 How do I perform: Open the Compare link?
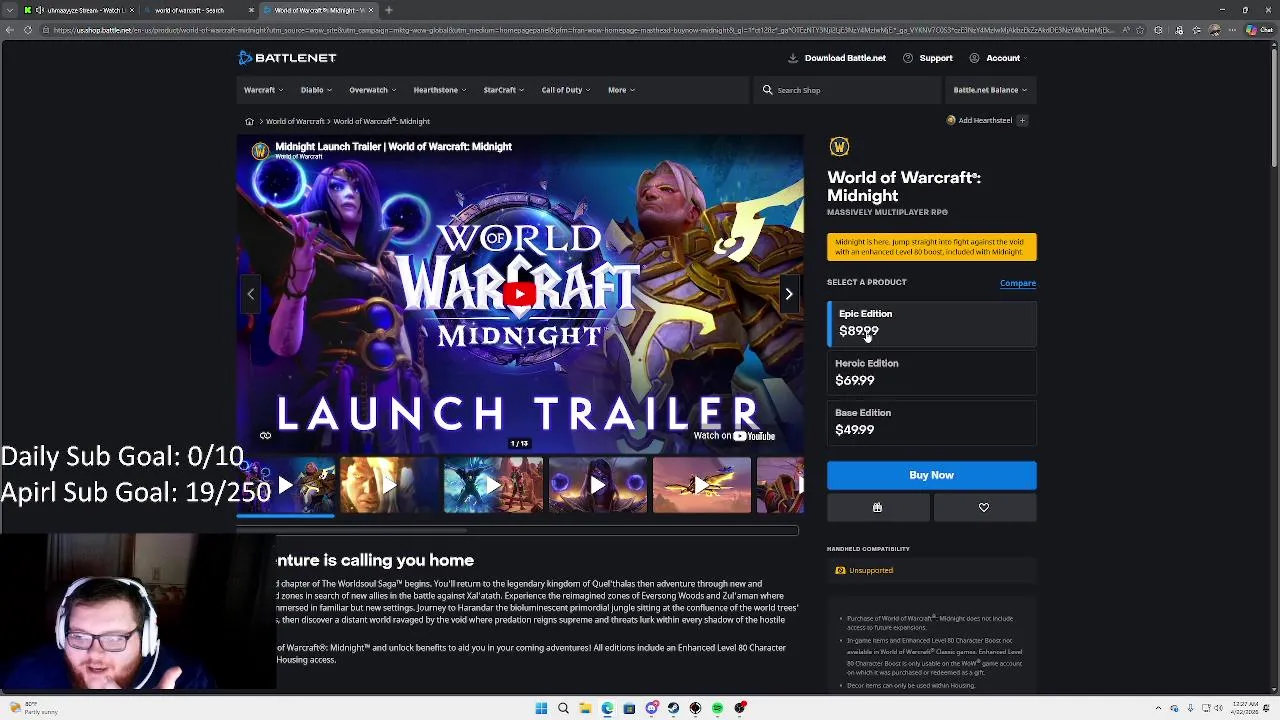point(1018,283)
